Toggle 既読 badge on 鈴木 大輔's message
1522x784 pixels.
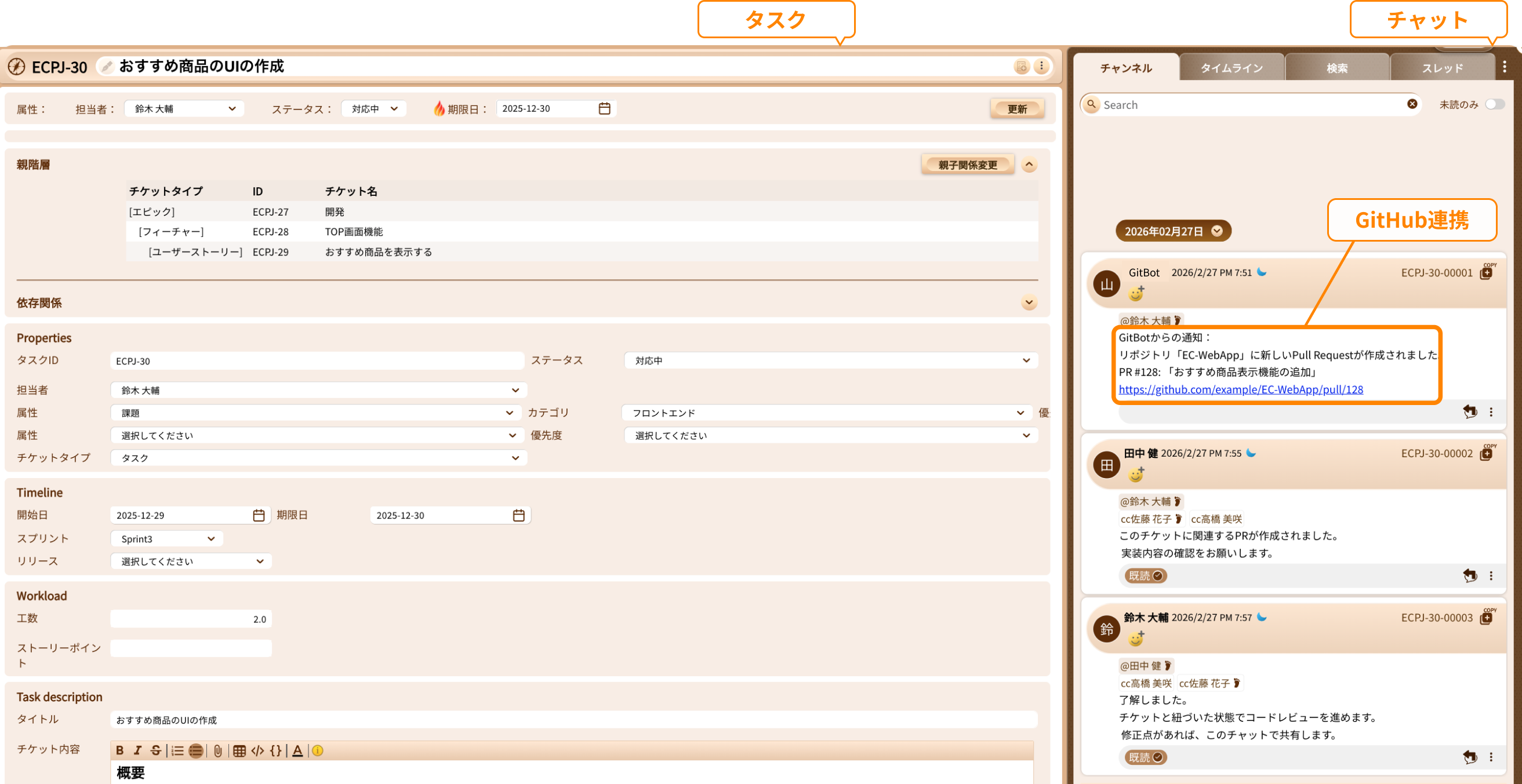(x=1145, y=757)
